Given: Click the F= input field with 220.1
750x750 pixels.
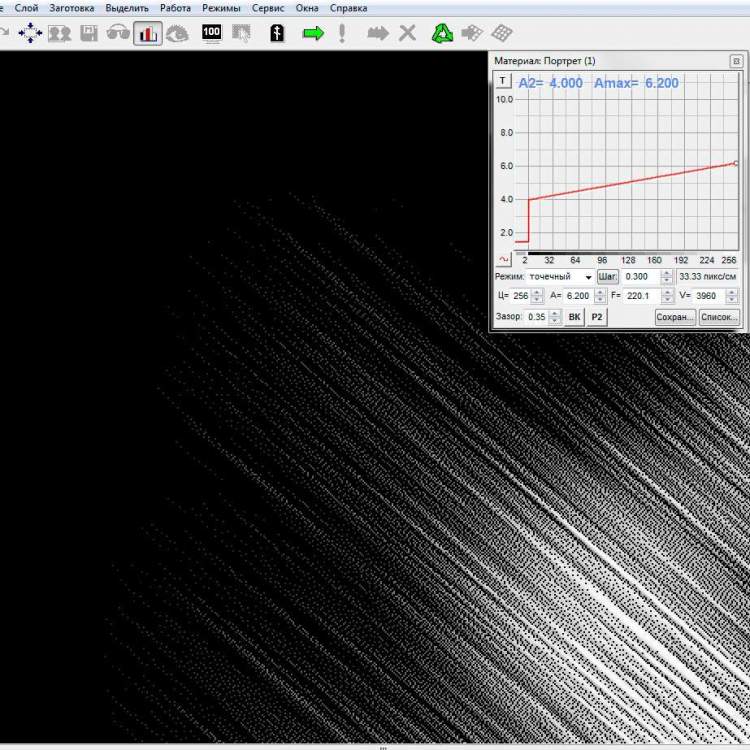Looking at the screenshot, I should point(638,296).
